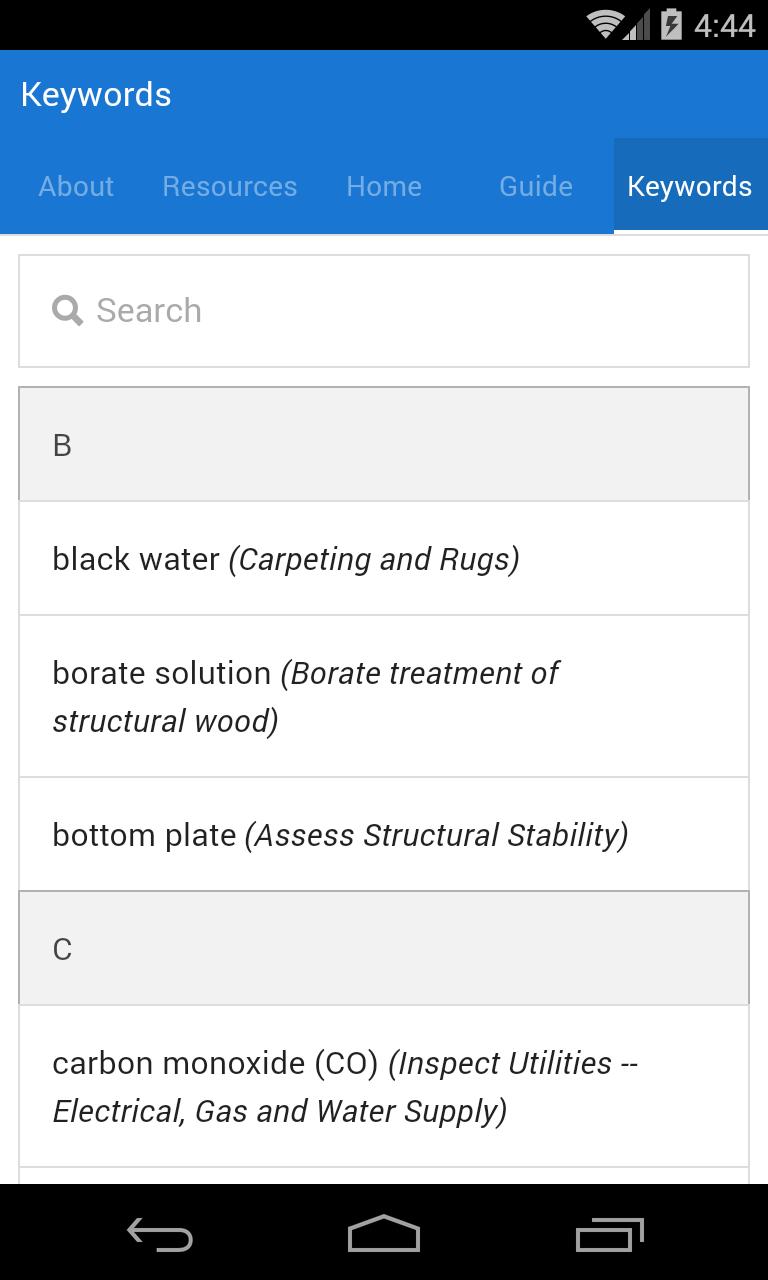Tap the C section header
Screen dimensions: 768x1280
point(384,949)
